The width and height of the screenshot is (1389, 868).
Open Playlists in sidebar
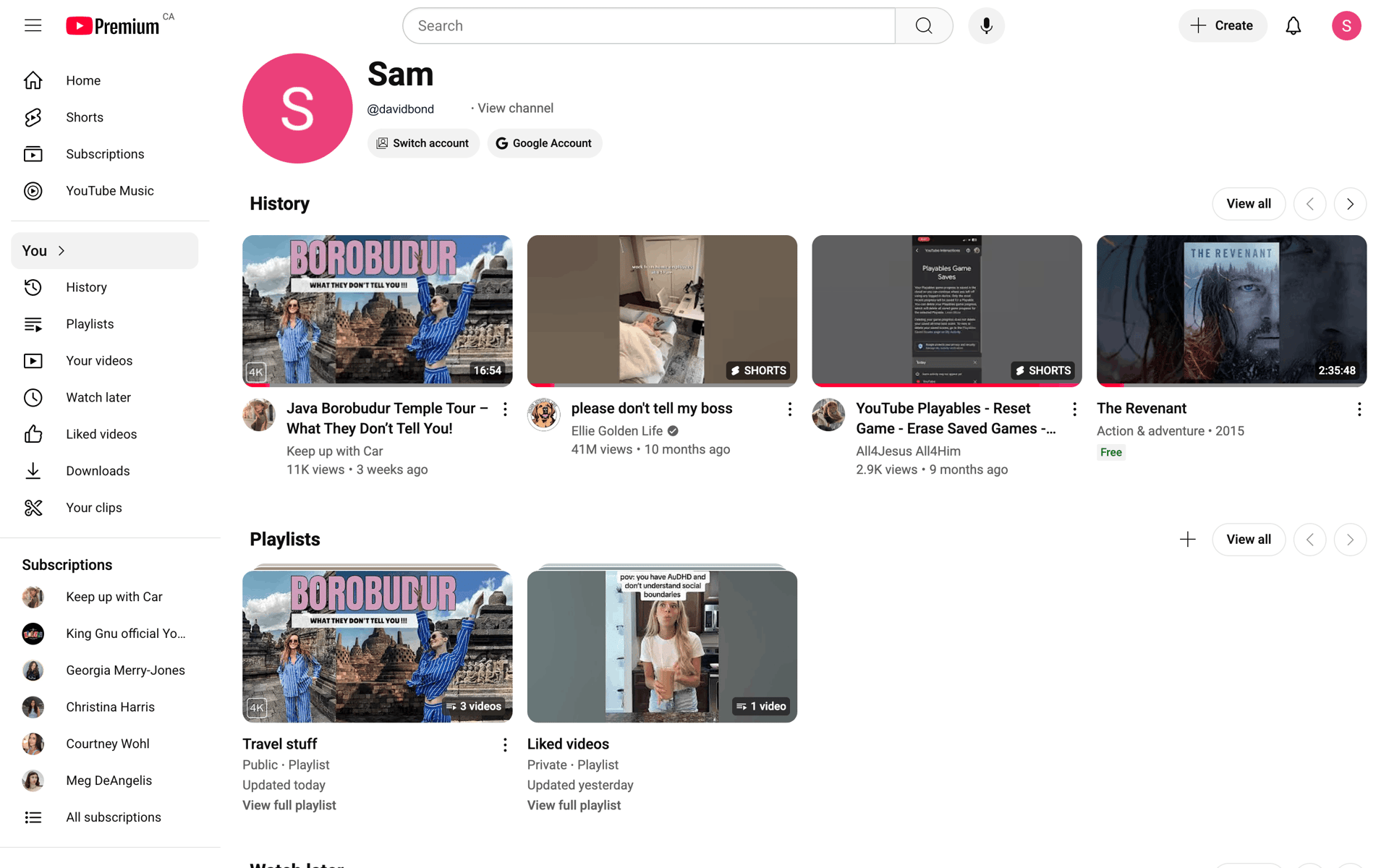coord(105,324)
